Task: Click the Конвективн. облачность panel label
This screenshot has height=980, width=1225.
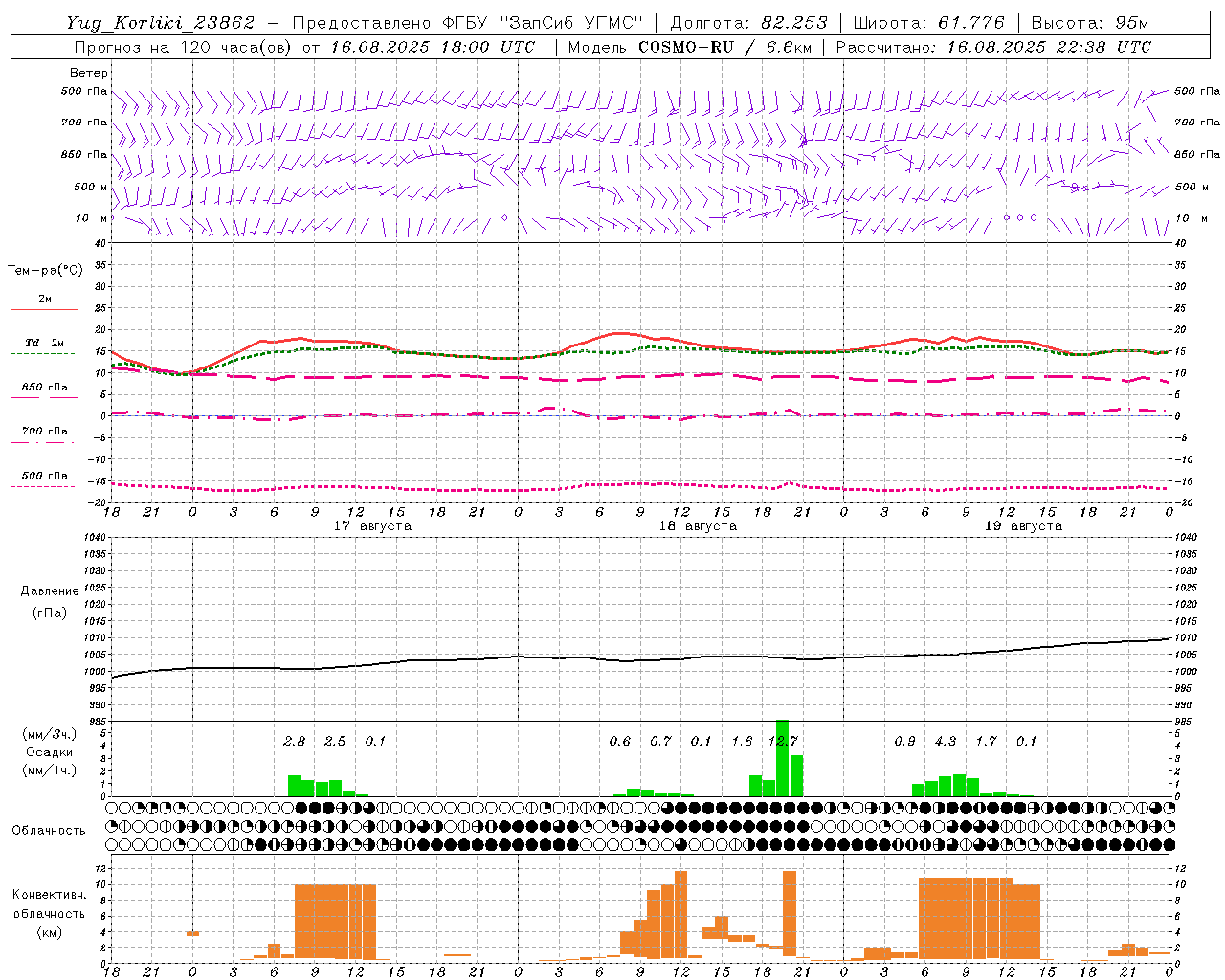Action: [x=49, y=904]
